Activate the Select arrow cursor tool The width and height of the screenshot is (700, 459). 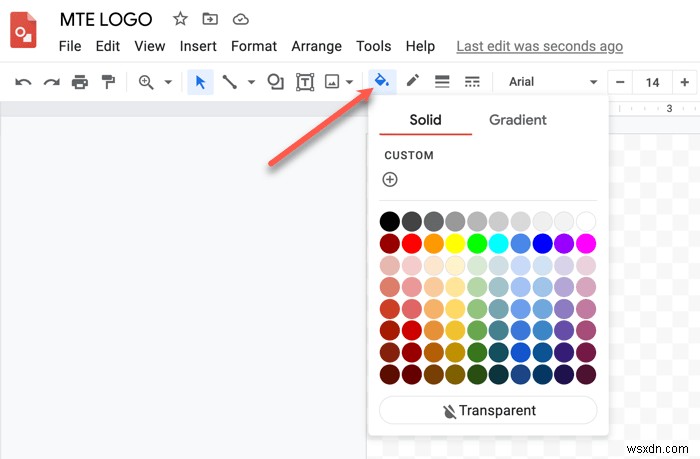(x=200, y=82)
